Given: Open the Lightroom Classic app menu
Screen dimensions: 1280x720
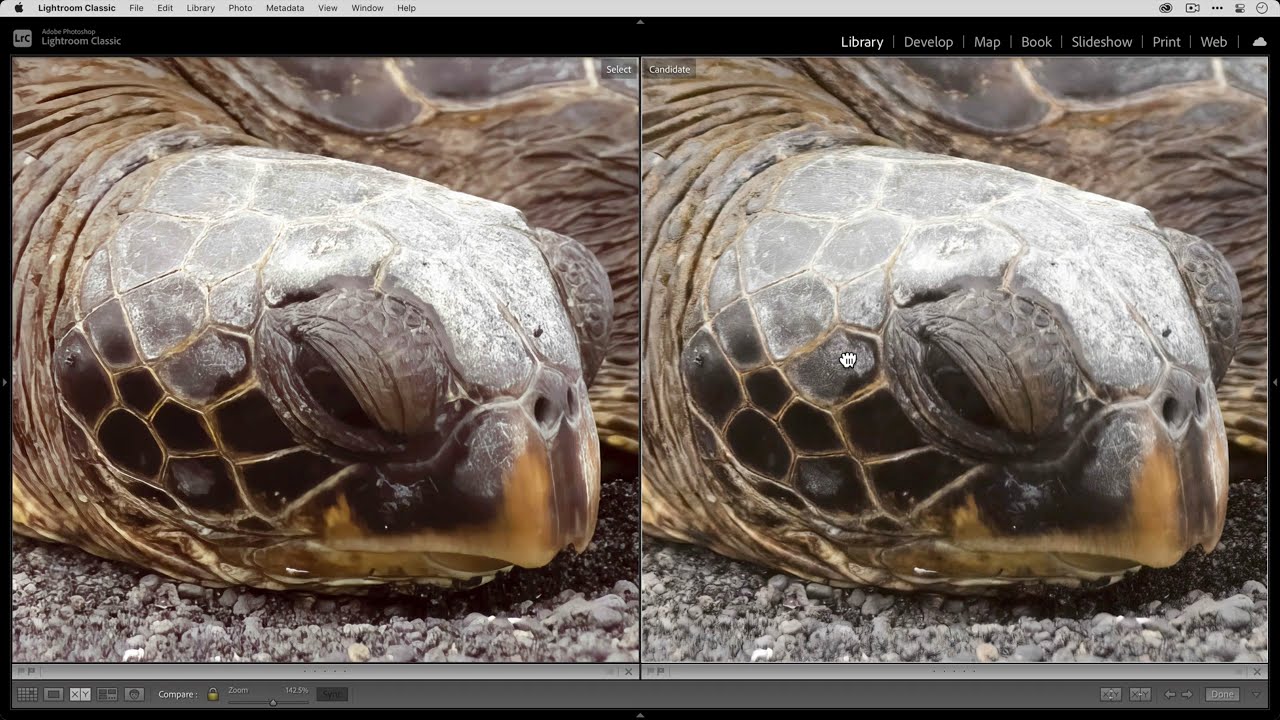Looking at the screenshot, I should click(x=77, y=8).
